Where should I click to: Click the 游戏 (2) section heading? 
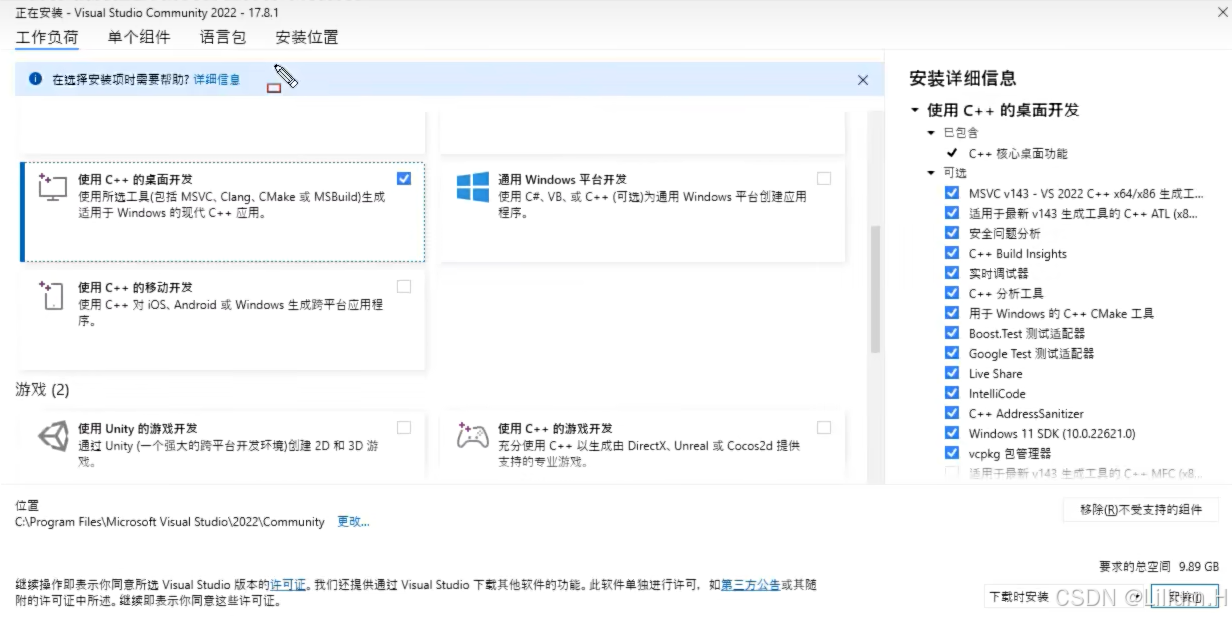(x=42, y=389)
